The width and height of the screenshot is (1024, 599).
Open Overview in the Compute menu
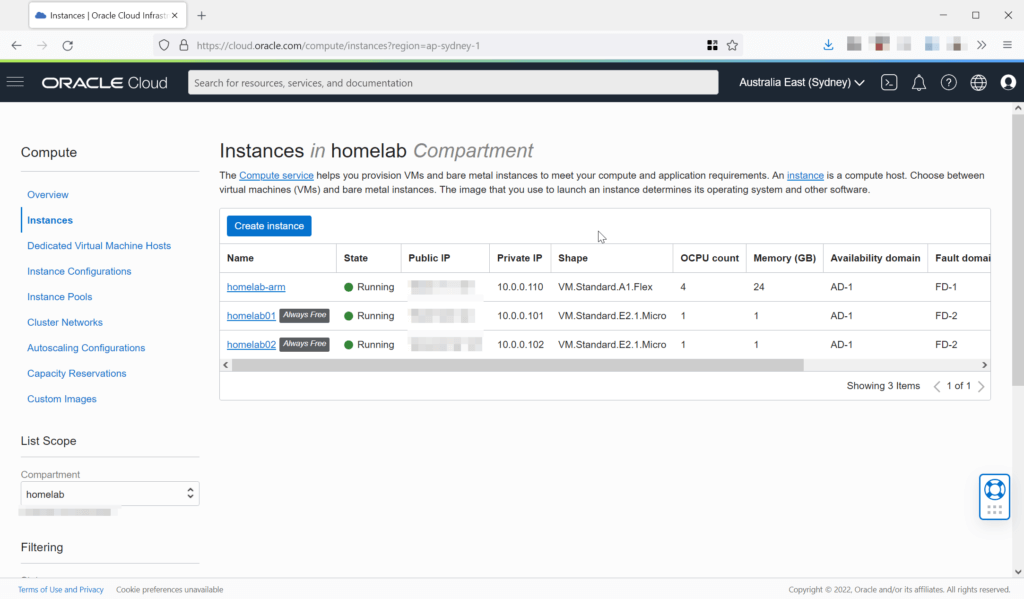click(48, 195)
